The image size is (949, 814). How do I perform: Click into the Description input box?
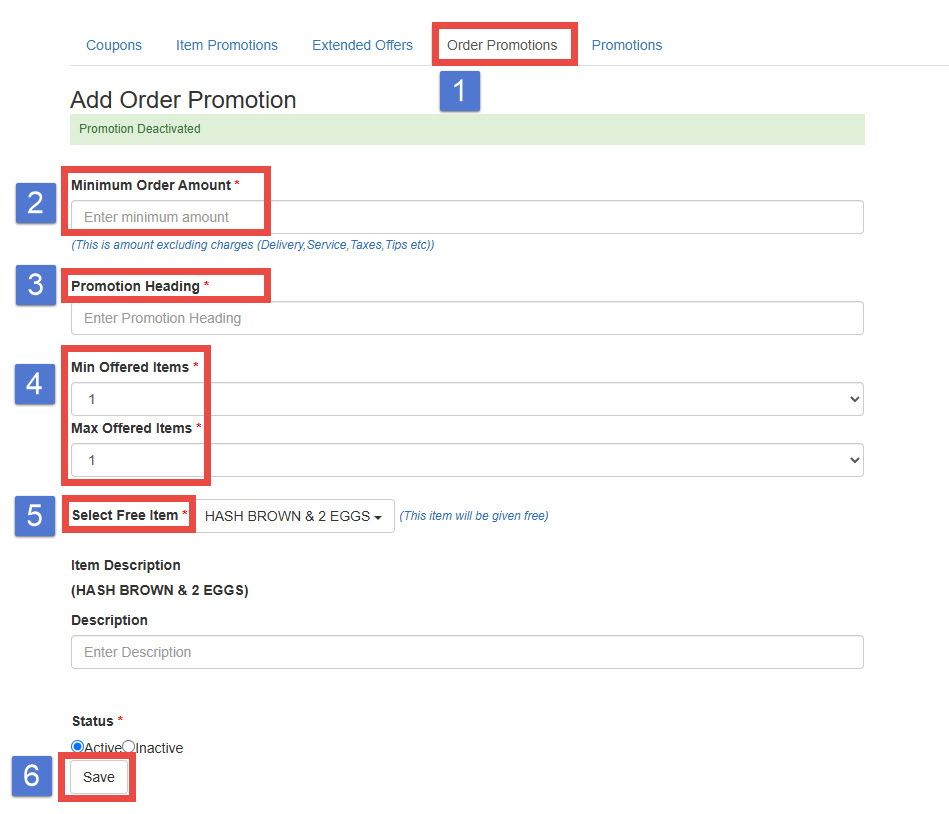(x=467, y=652)
